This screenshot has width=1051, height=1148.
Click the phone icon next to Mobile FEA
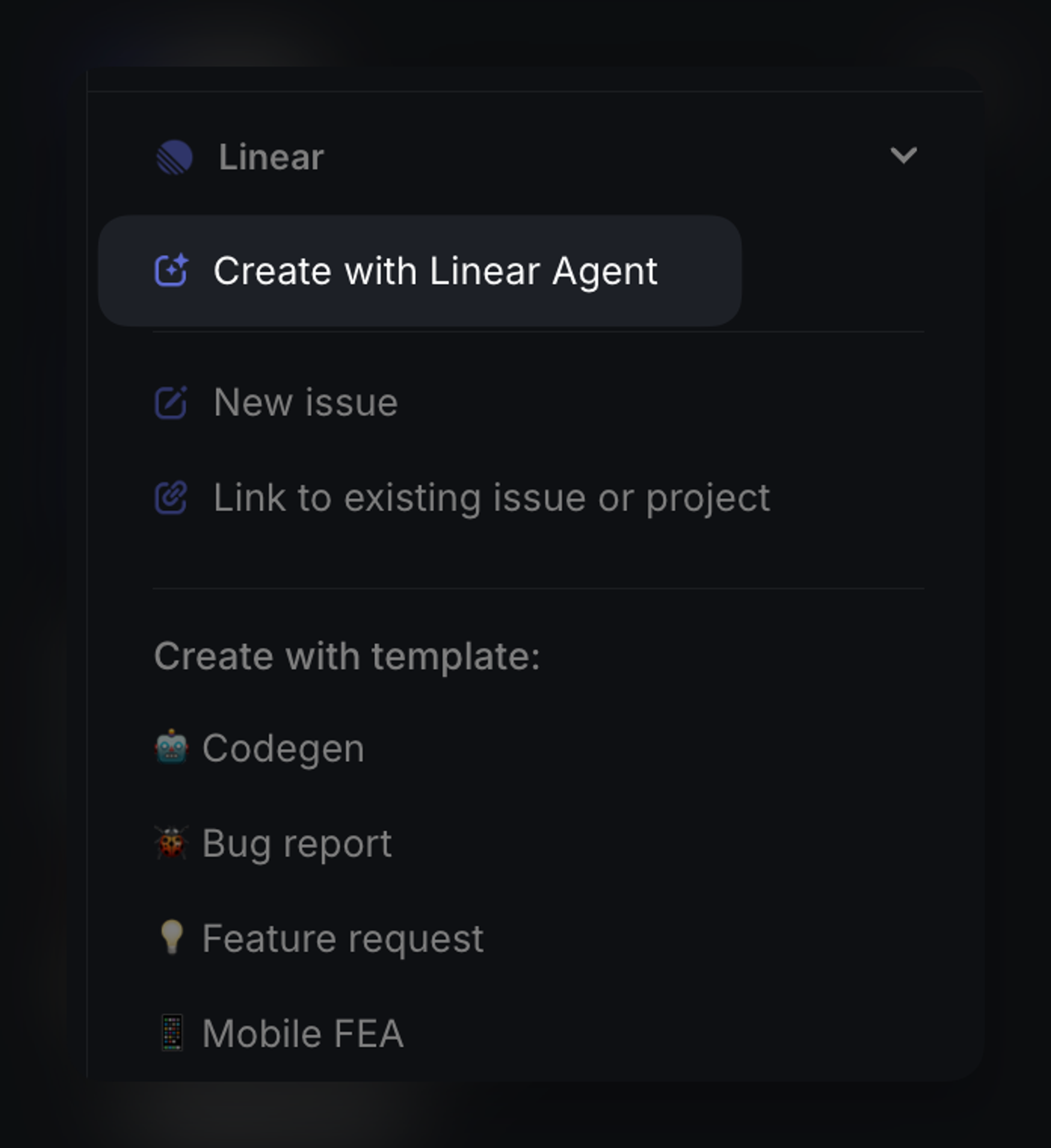click(x=173, y=1032)
